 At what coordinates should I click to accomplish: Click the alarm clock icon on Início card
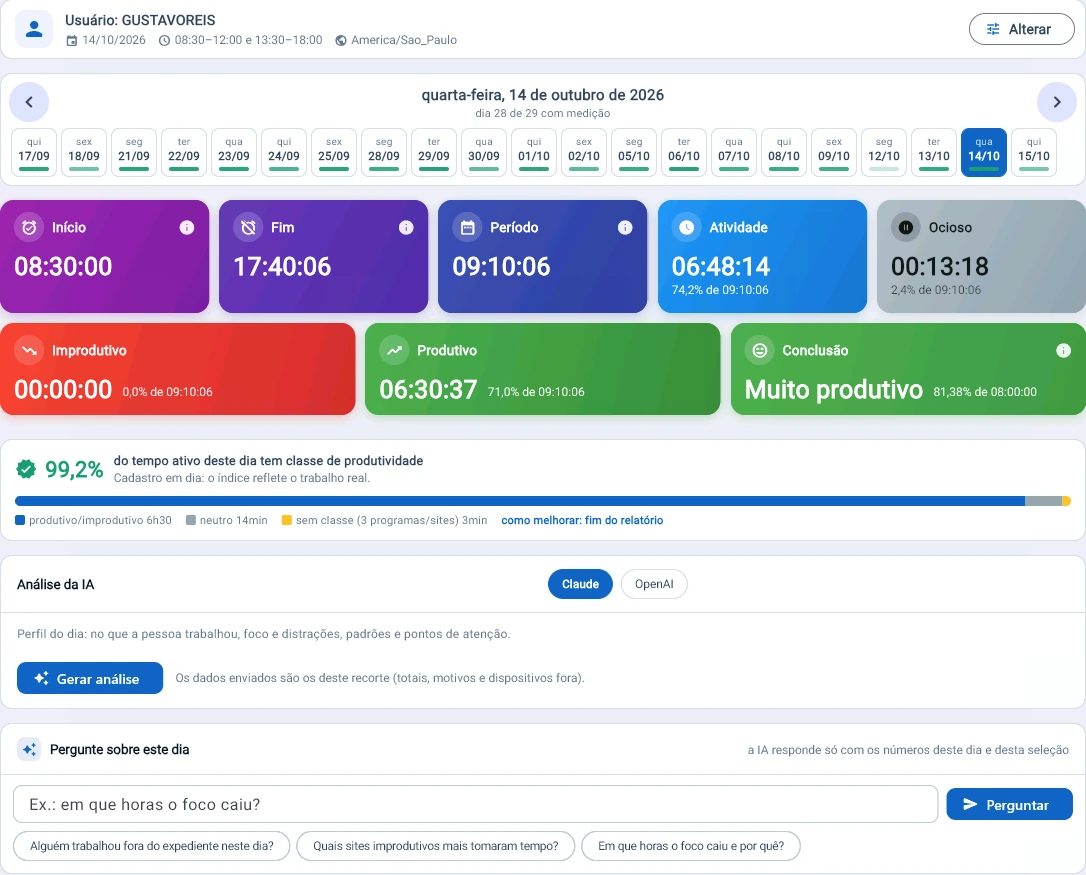click(x=29, y=227)
